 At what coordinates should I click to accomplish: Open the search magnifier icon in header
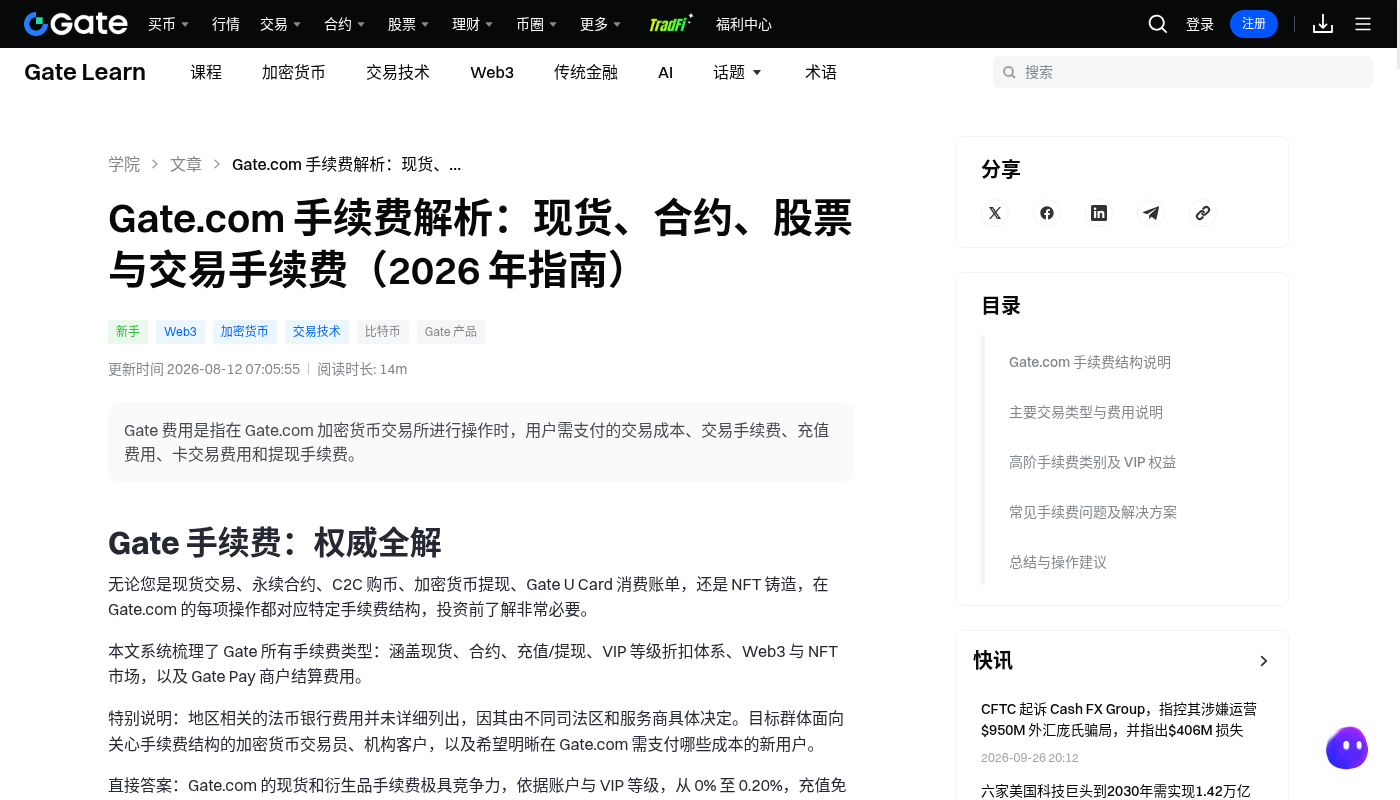pos(1158,24)
